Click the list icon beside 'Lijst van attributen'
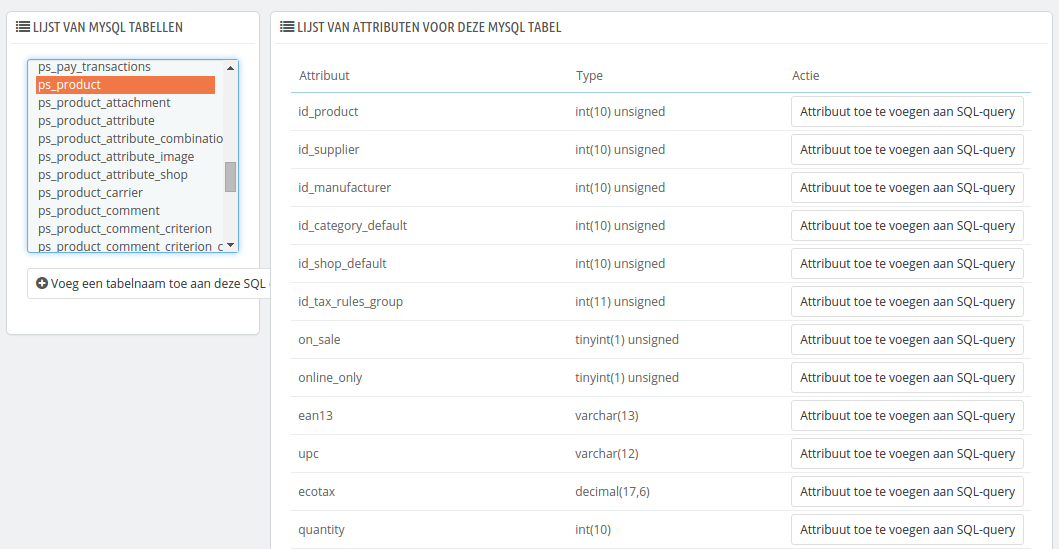 click(x=287, y=27)
